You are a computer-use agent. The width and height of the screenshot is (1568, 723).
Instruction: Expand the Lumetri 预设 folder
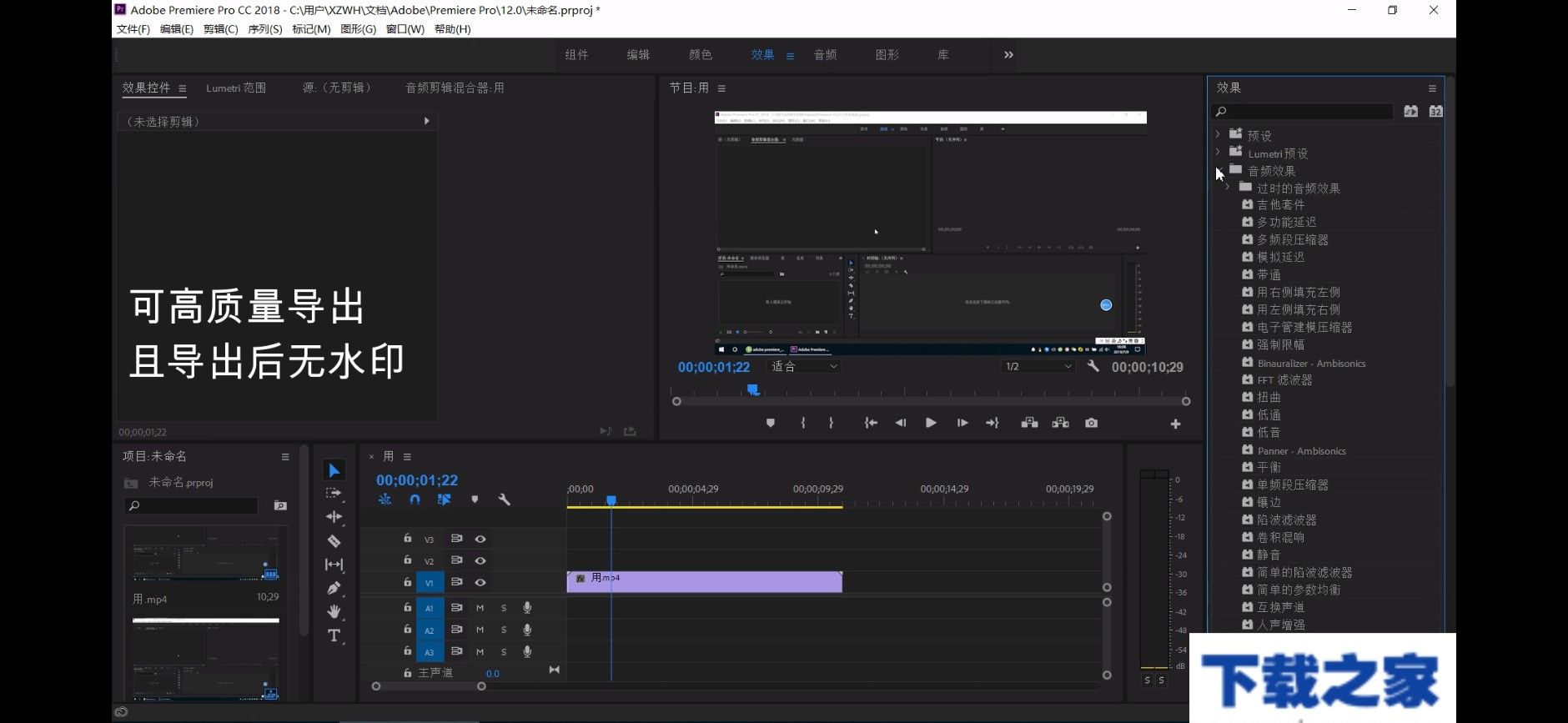1218,152
